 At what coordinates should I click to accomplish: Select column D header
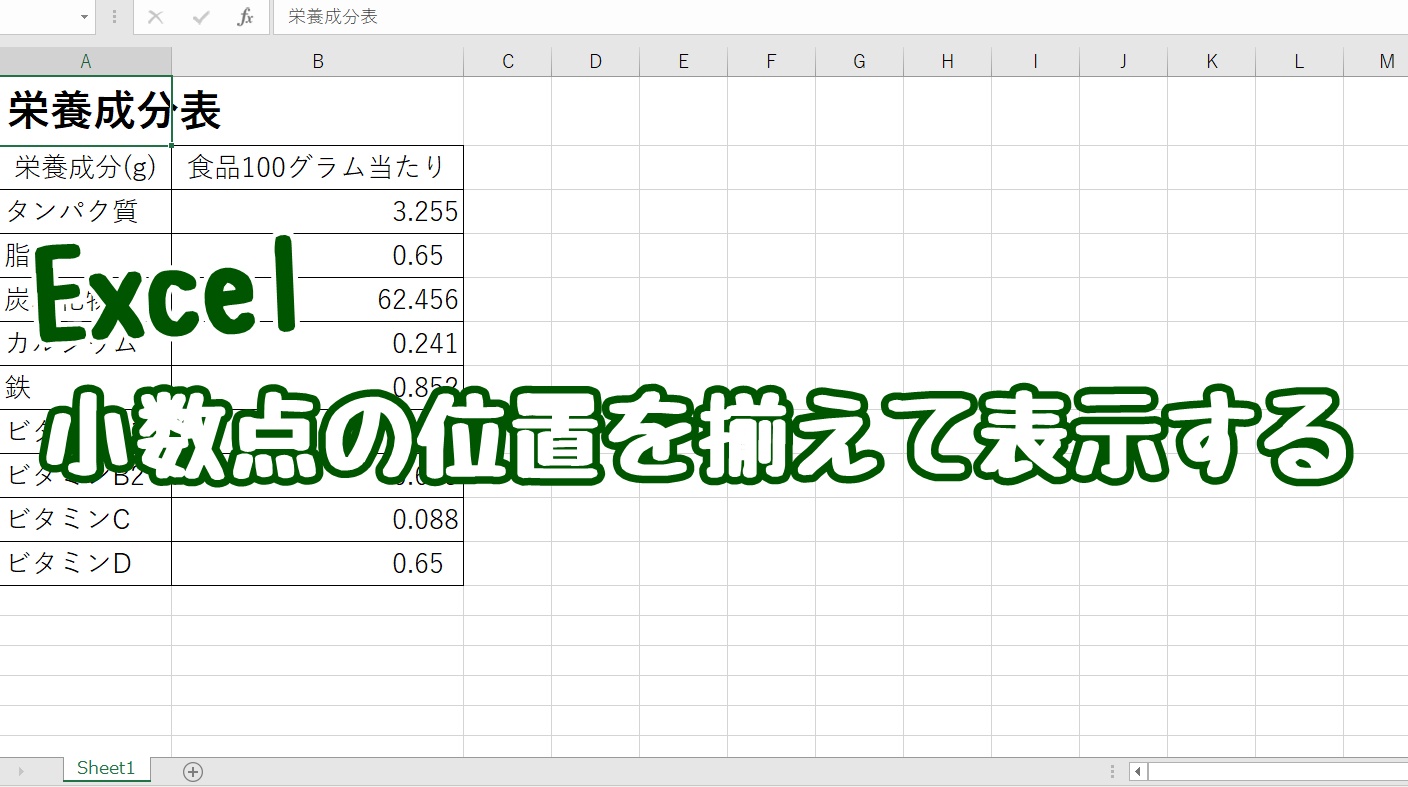tap(596, 62)
